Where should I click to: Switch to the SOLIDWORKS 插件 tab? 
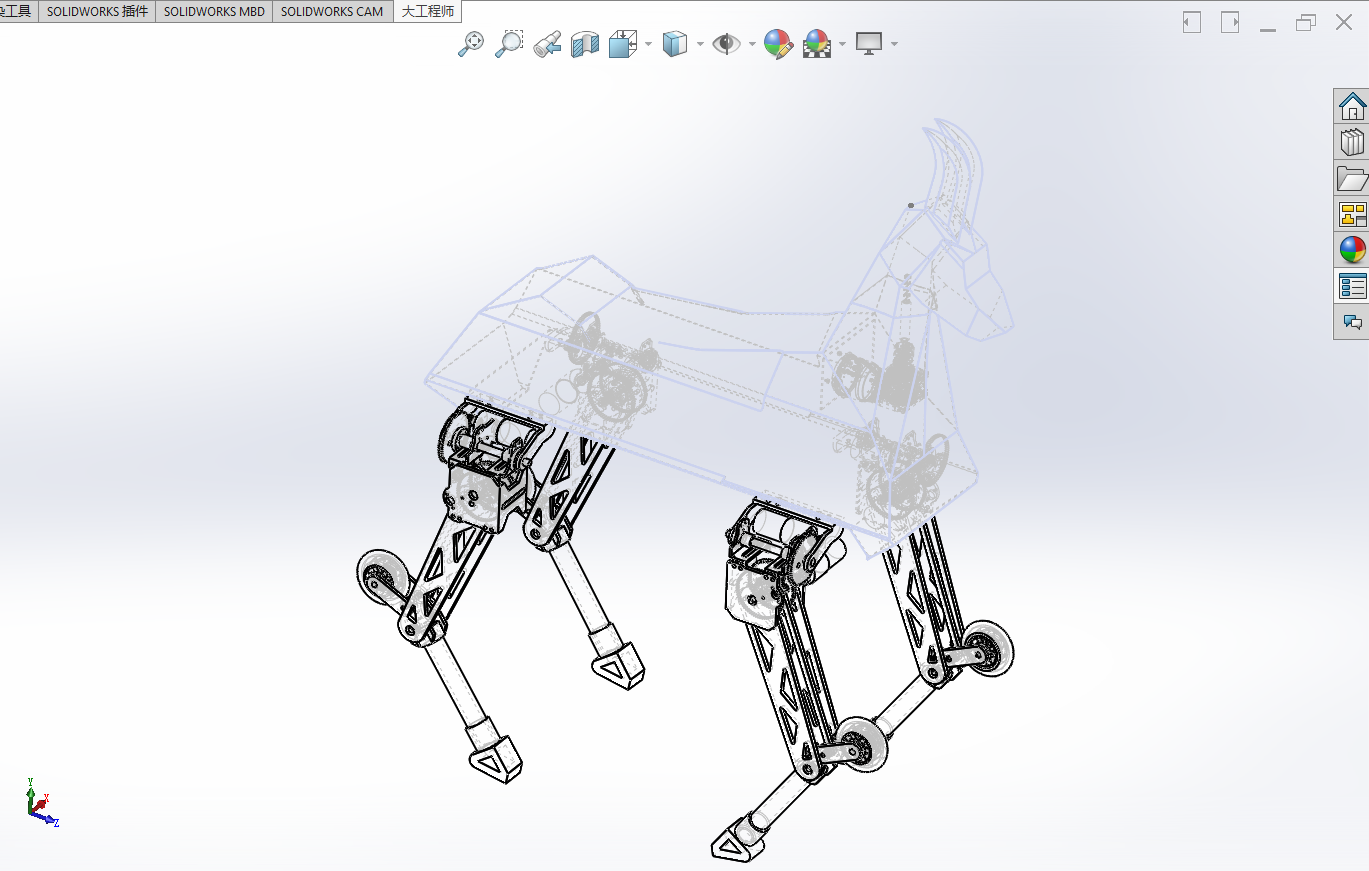tap(97, 11)
